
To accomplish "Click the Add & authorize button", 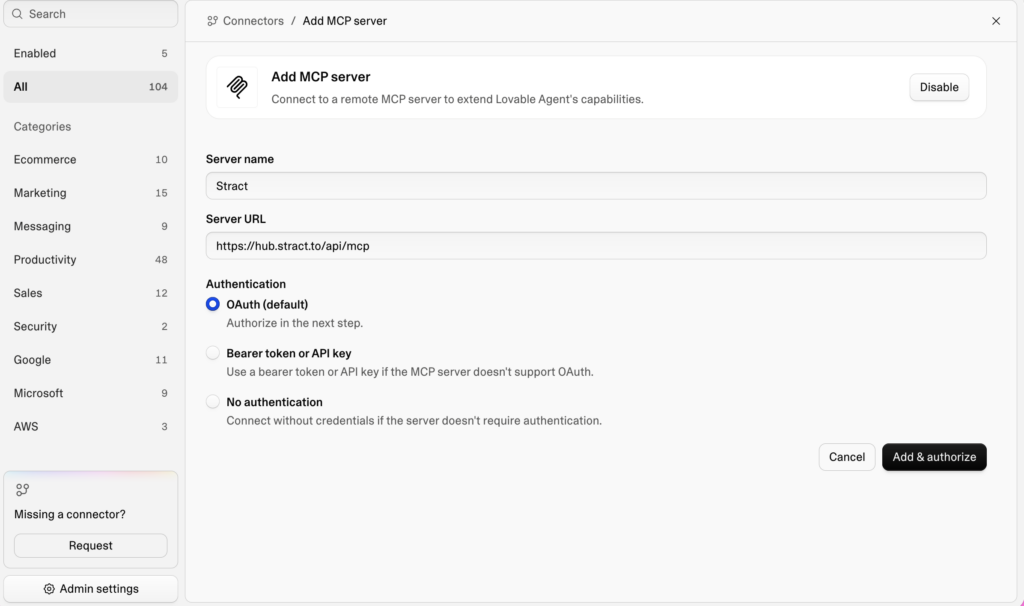I will [x=934, y=457].
